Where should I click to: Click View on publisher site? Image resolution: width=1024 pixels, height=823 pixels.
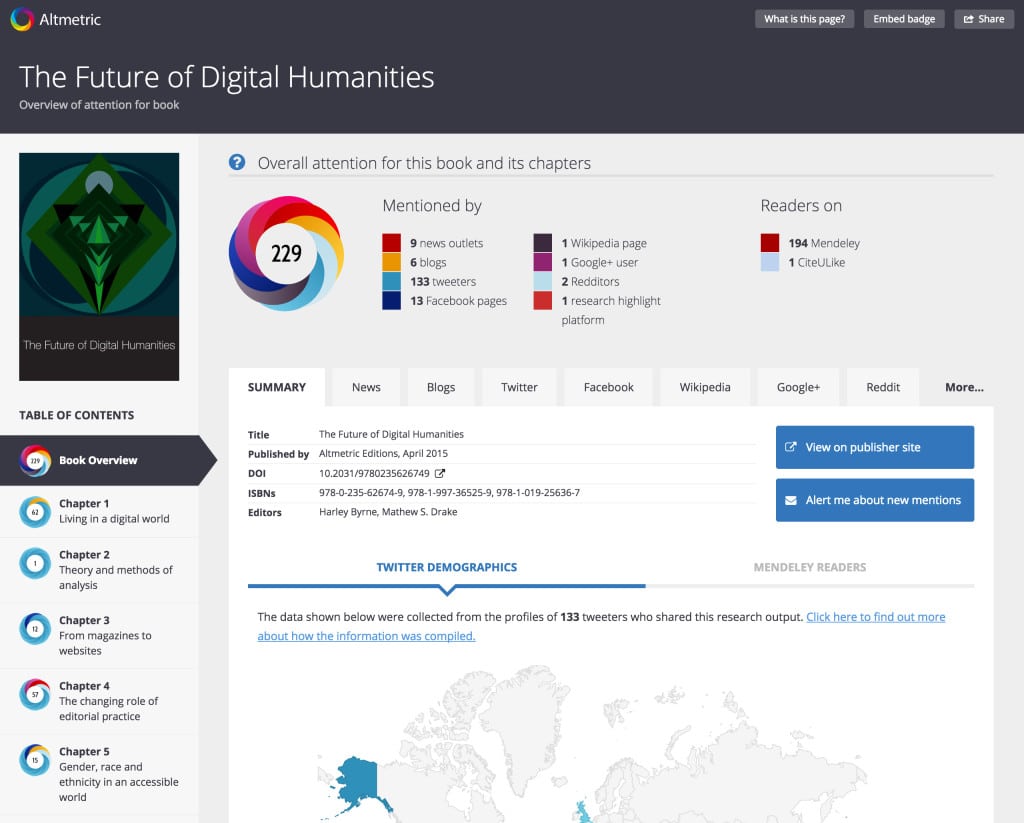point(874,447)
